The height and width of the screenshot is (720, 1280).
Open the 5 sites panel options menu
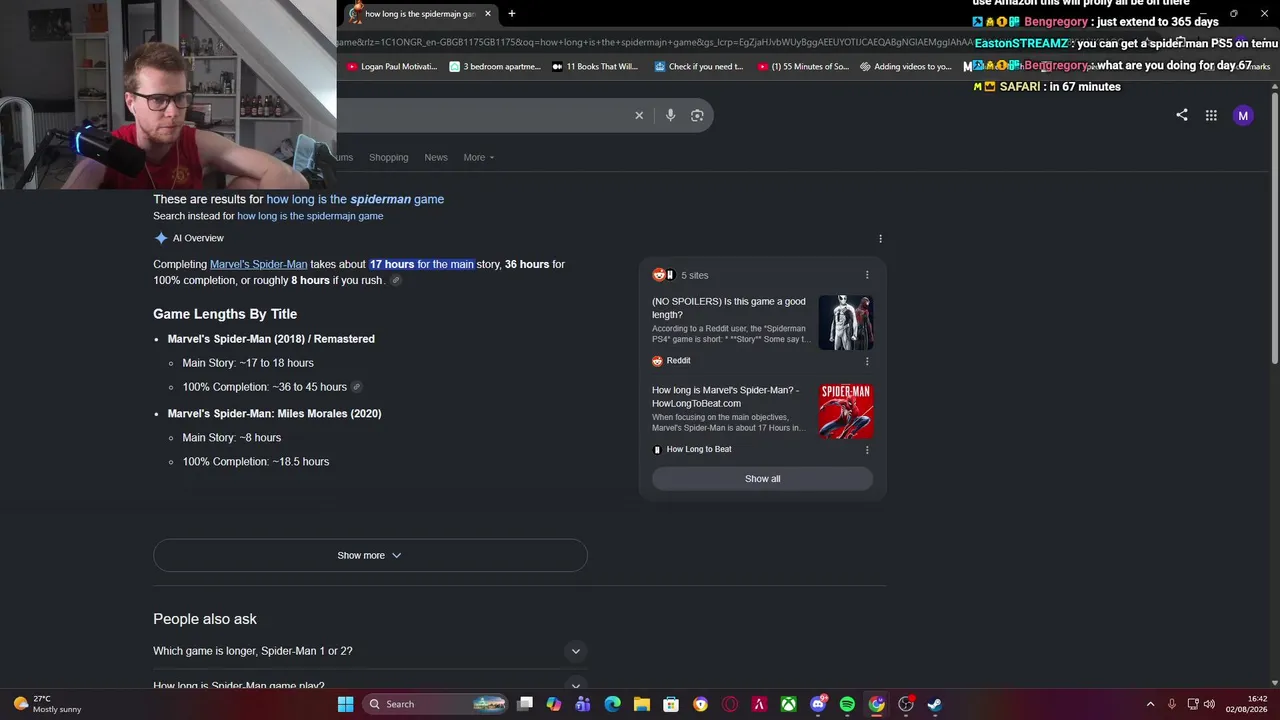click(x=867, y=275)
